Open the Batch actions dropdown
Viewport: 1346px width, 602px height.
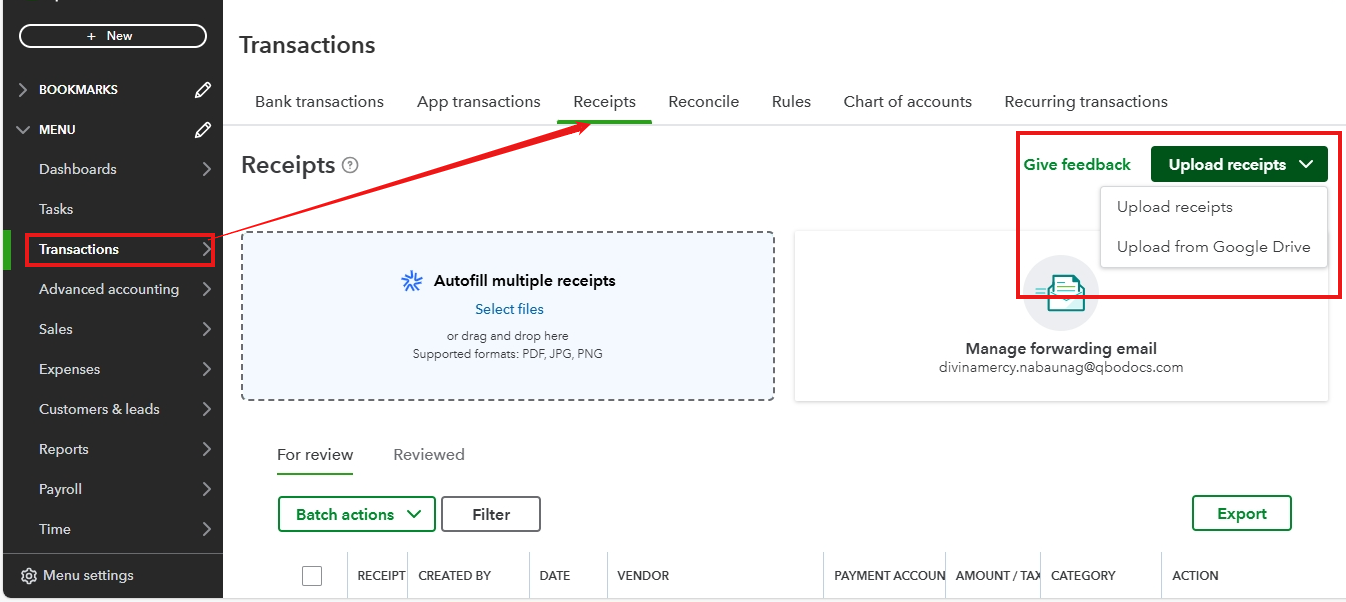tap(356, 513)
